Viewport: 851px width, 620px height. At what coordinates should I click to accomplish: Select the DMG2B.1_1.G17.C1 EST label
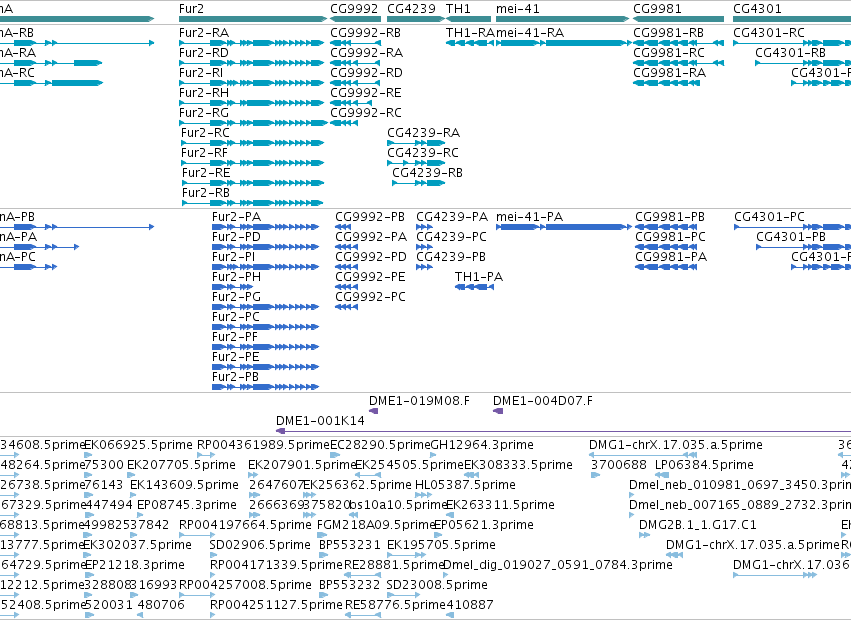698,525
